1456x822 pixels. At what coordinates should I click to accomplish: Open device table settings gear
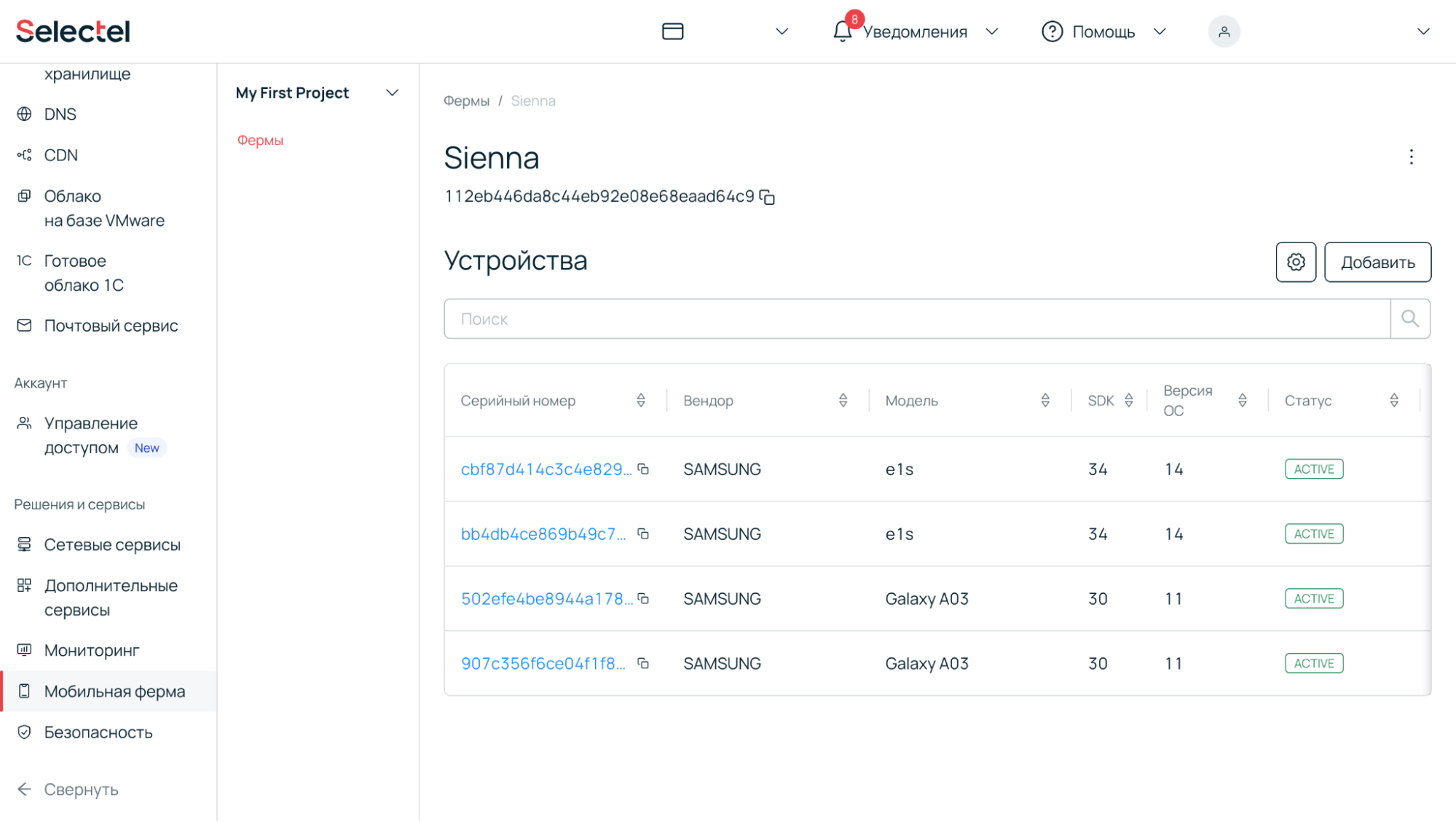coord(1295,262)
